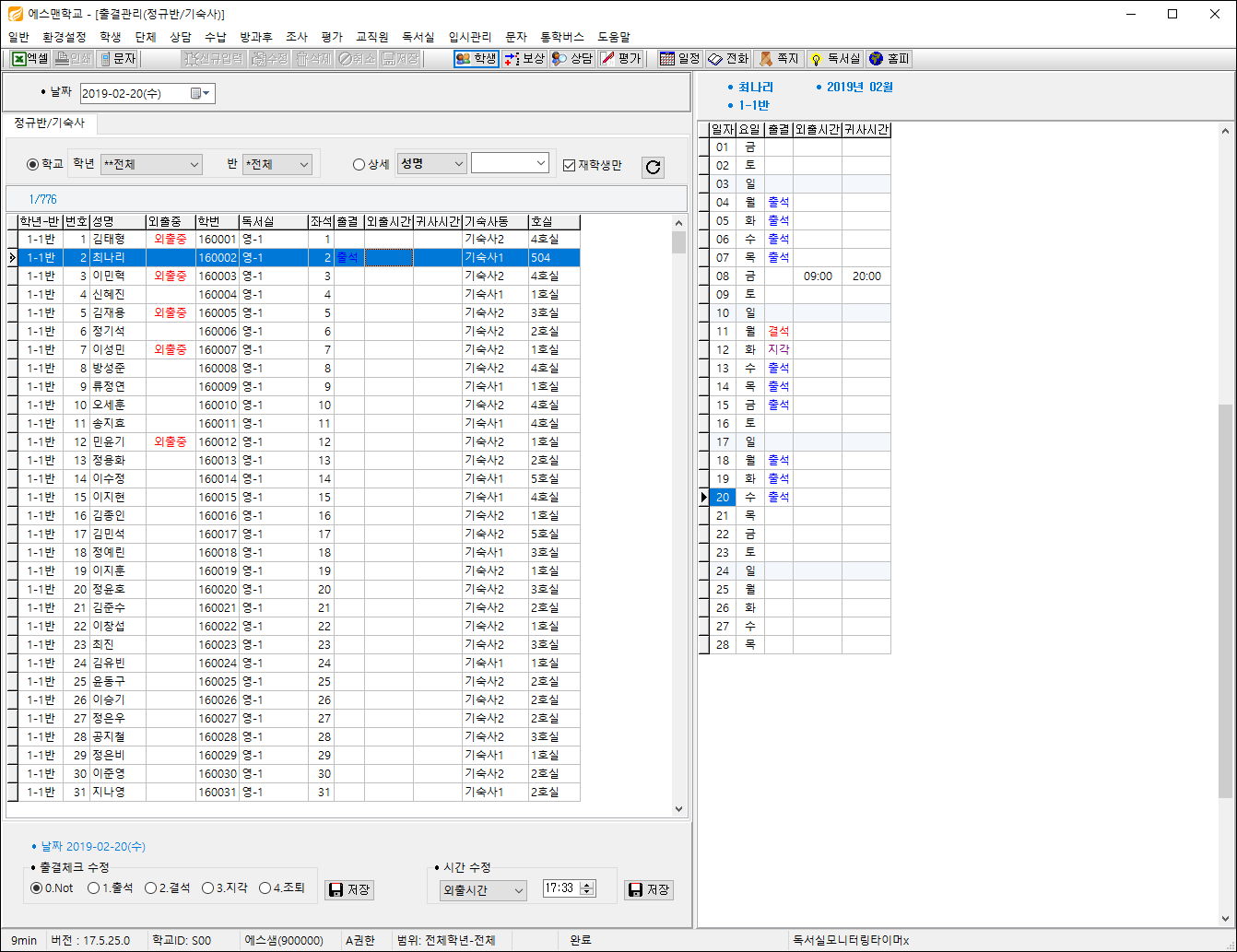Click the 20:00 귀사시간 cell on day 08
The image size is (1237, 952).
866,276
